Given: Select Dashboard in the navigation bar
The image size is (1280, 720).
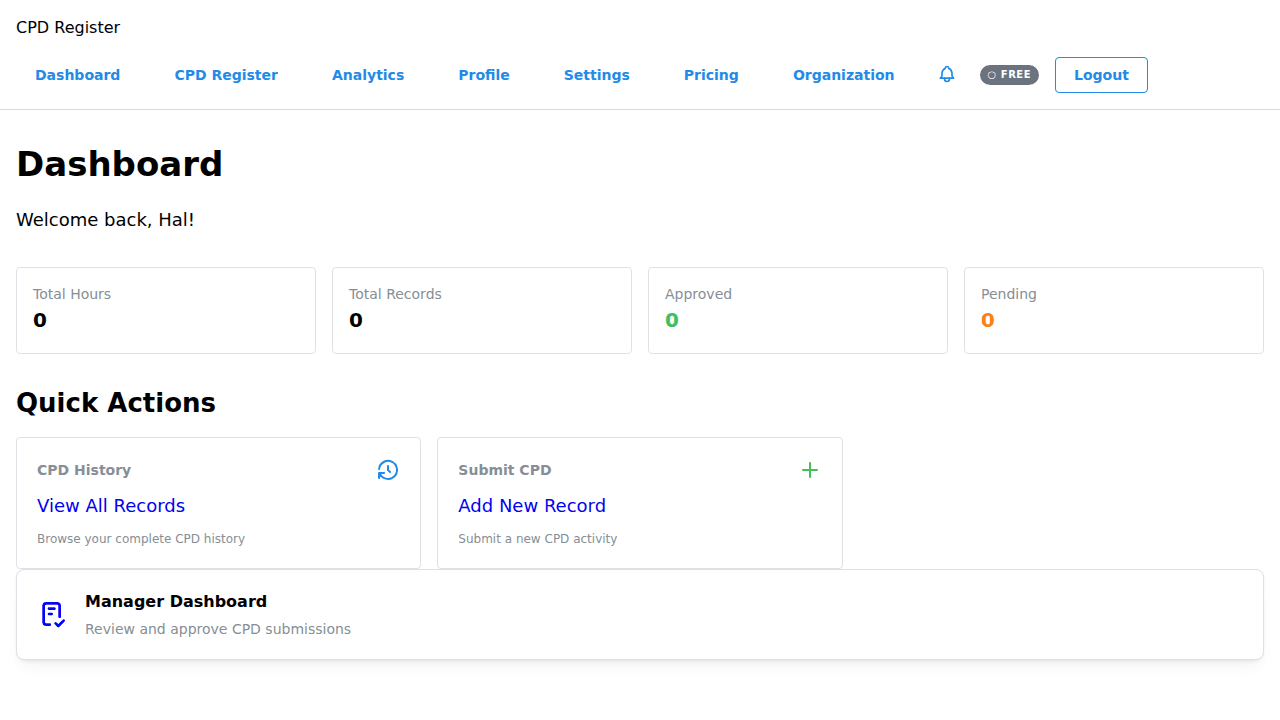Looking at the screenshot, I should 77,75.
